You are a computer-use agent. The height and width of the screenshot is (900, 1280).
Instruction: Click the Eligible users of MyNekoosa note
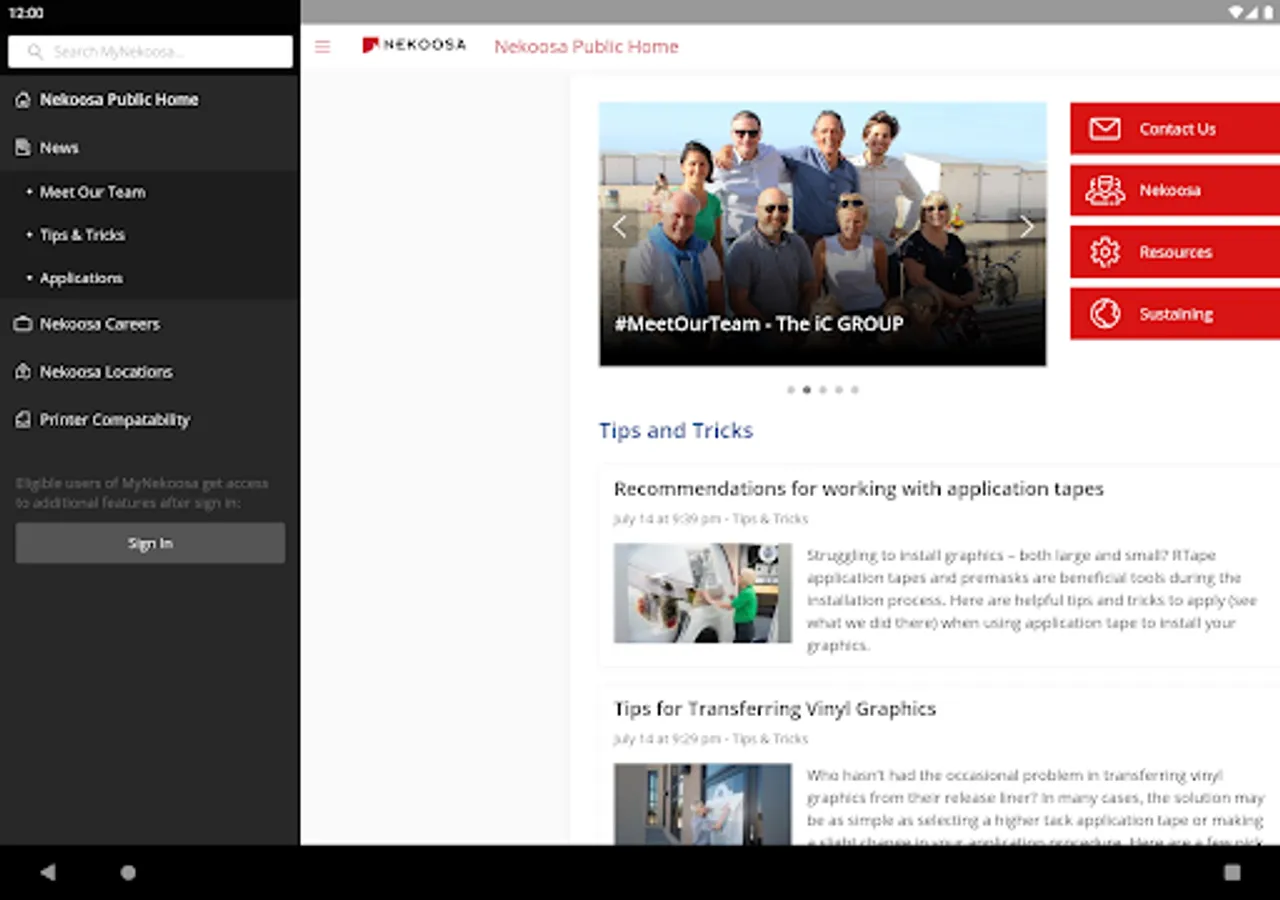(142, 493)
